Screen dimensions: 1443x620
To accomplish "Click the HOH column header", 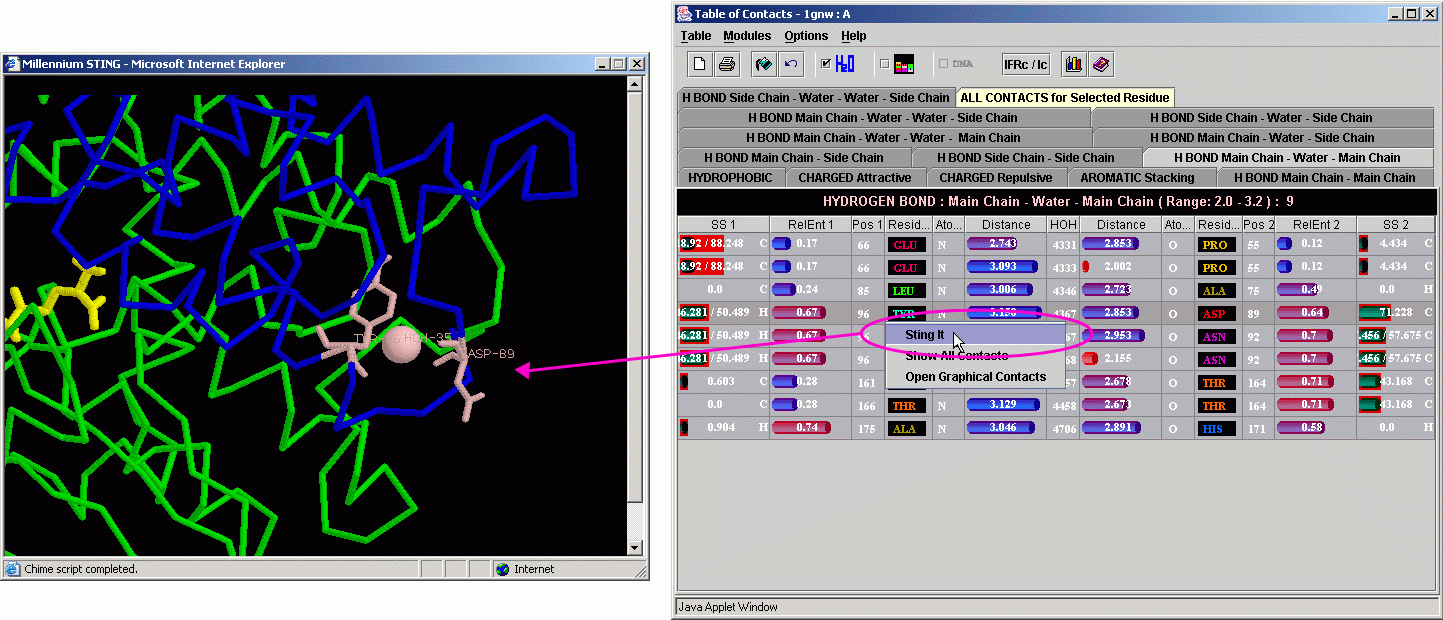I will click(1063, 225).
